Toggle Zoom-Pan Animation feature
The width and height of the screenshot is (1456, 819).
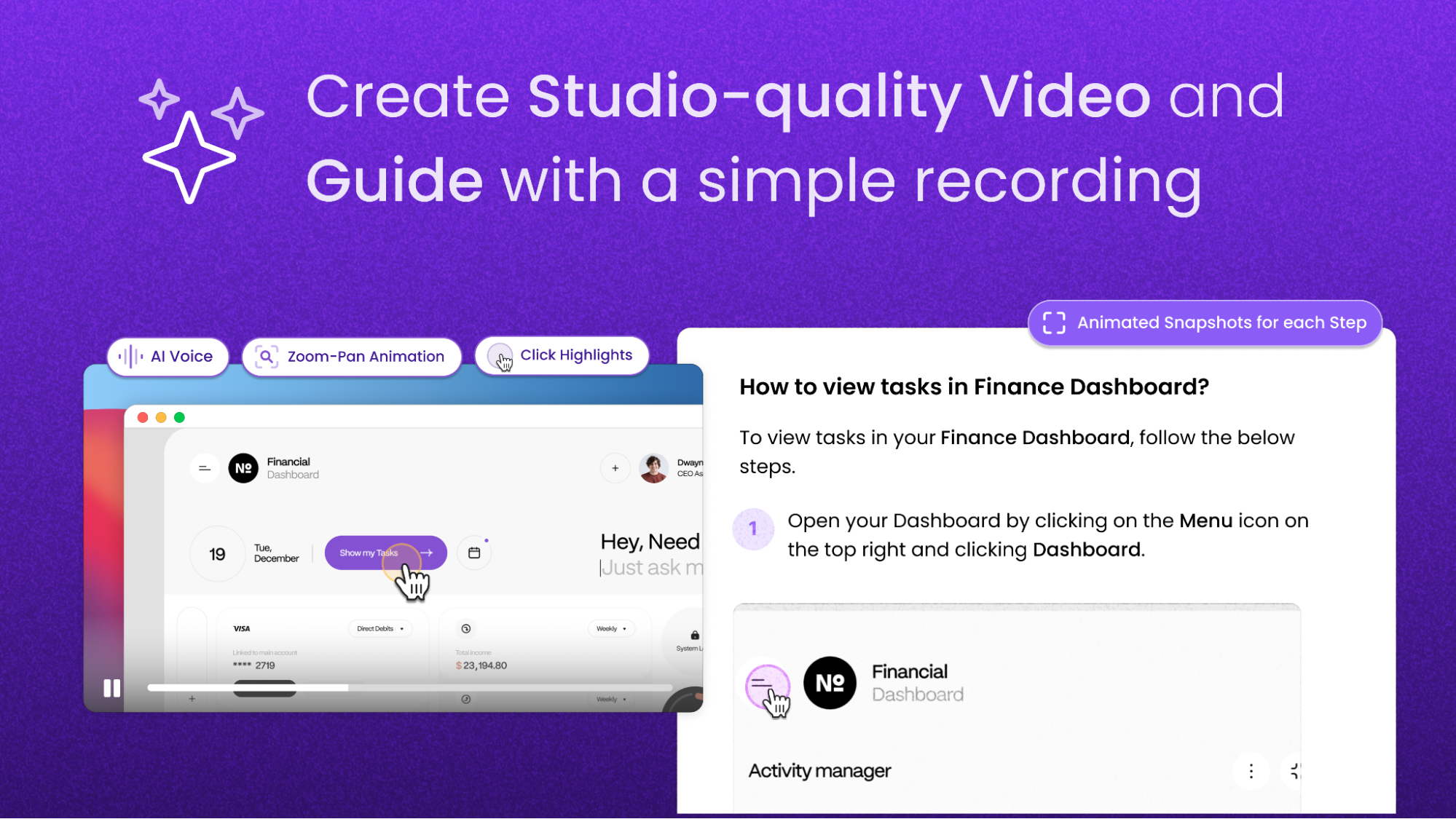[x=352, y=356]
